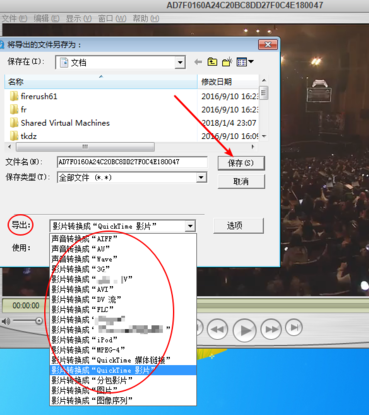Click the 保存(S) save button
369x415 pixels.
click(241, 163)
